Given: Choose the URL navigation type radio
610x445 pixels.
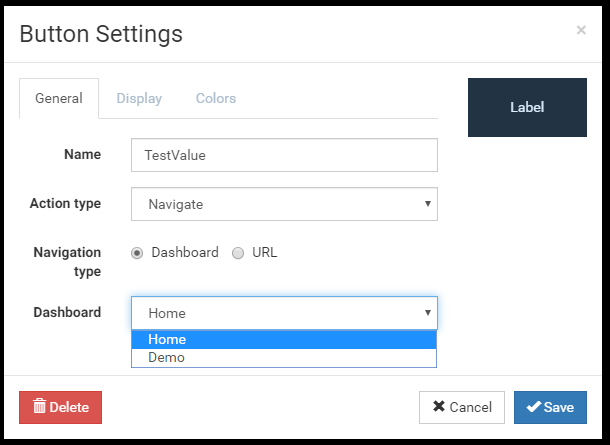Looking at the screenshot, I should [238, 253].
